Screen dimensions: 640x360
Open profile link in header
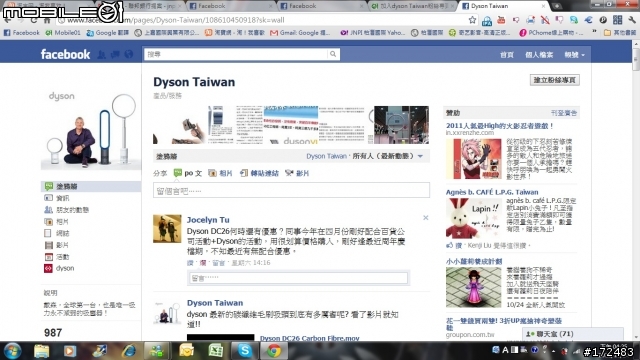539,55
